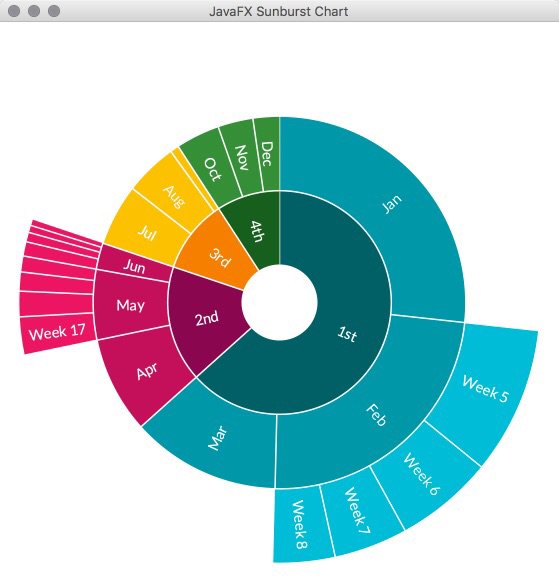Click the Aug segment

[x=174, y=196]
